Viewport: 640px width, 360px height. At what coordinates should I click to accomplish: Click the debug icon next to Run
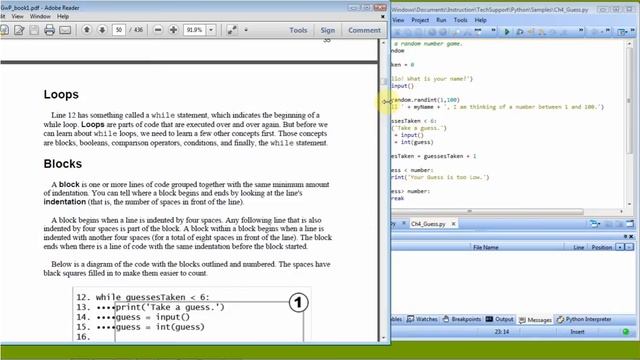[520, 31]
